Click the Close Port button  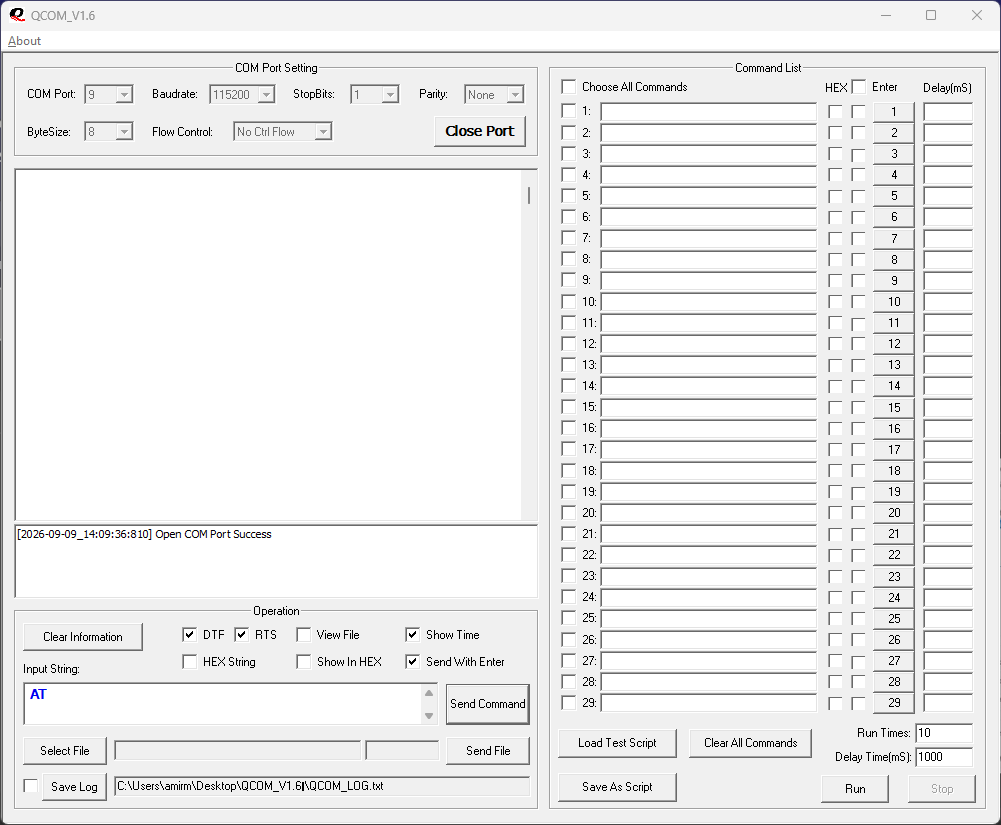point(479,131)
